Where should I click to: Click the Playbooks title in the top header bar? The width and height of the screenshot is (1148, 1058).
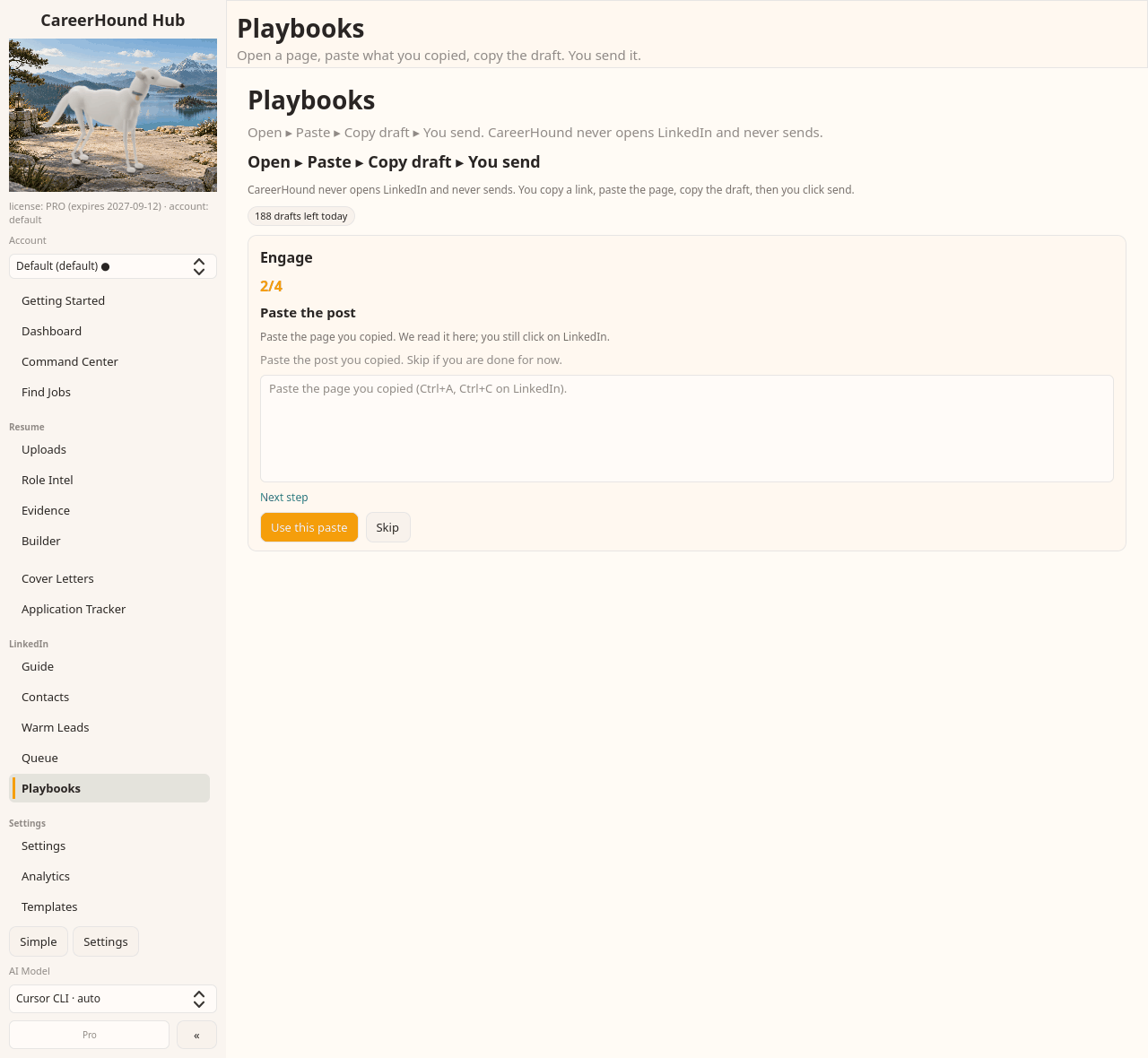(300, 29)
